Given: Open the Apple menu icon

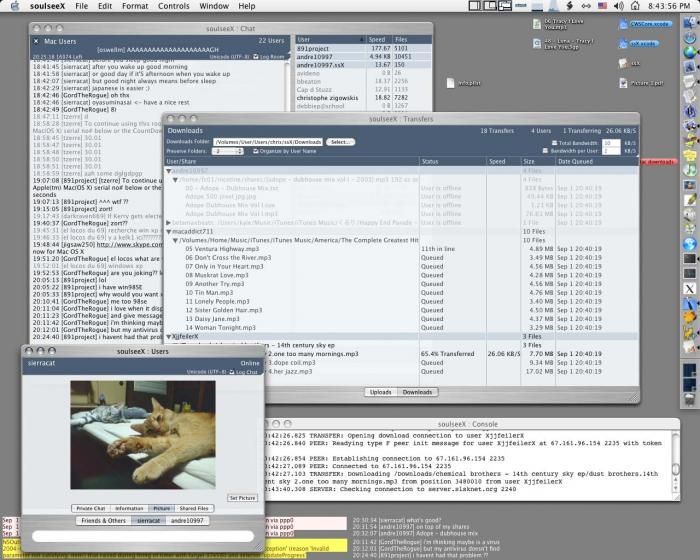Looking at the screenshot, I should (15, 6).
